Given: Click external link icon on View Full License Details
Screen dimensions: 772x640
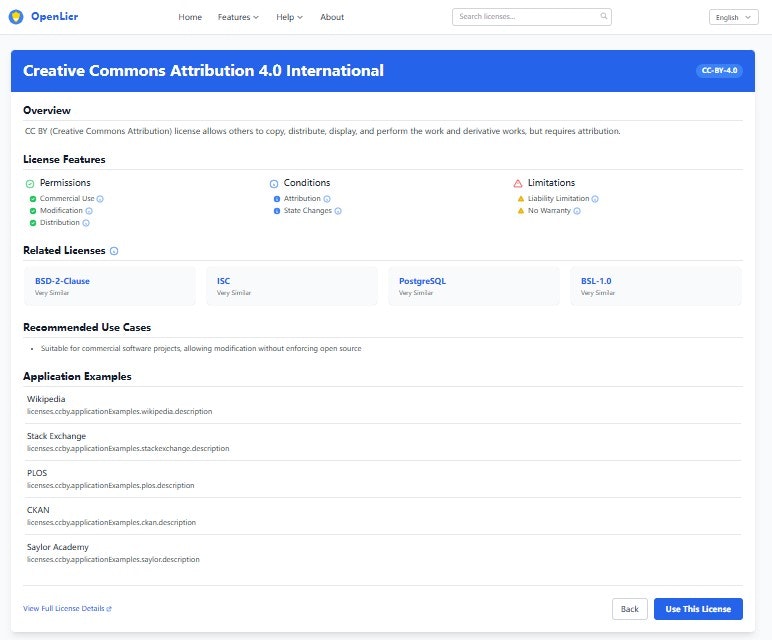Looking at the screenshot, I should click(x=109, y=609).
